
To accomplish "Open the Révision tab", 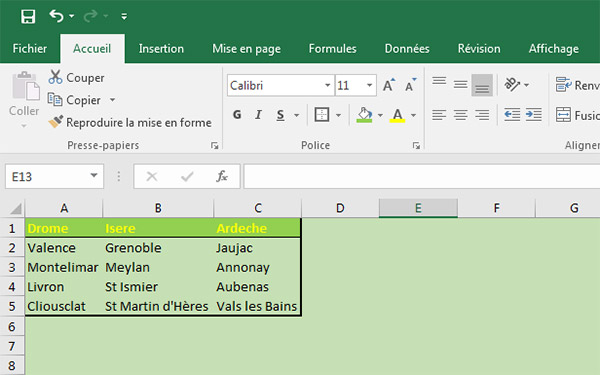I will 479,49.
